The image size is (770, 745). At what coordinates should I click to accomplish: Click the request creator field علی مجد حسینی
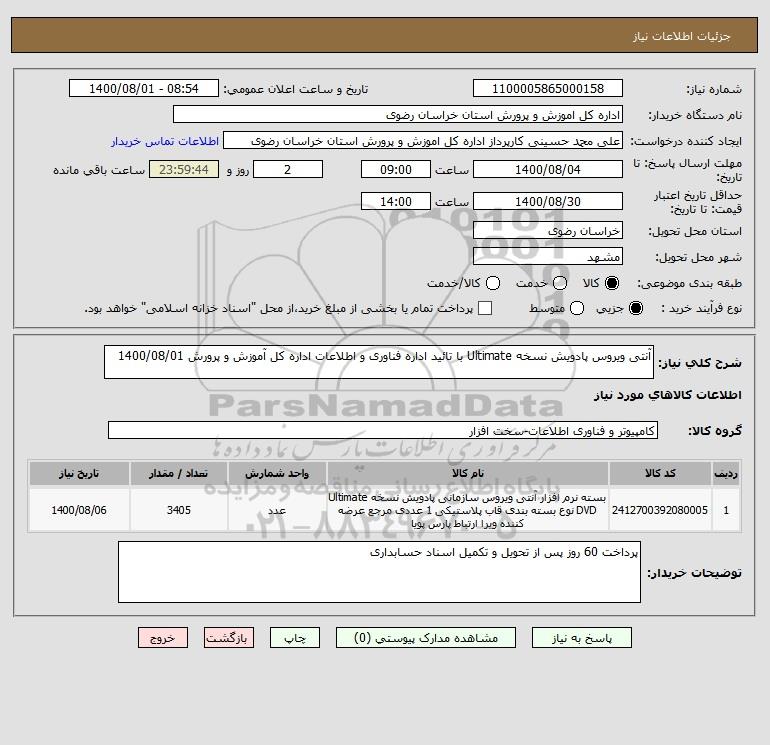(423, 140)
